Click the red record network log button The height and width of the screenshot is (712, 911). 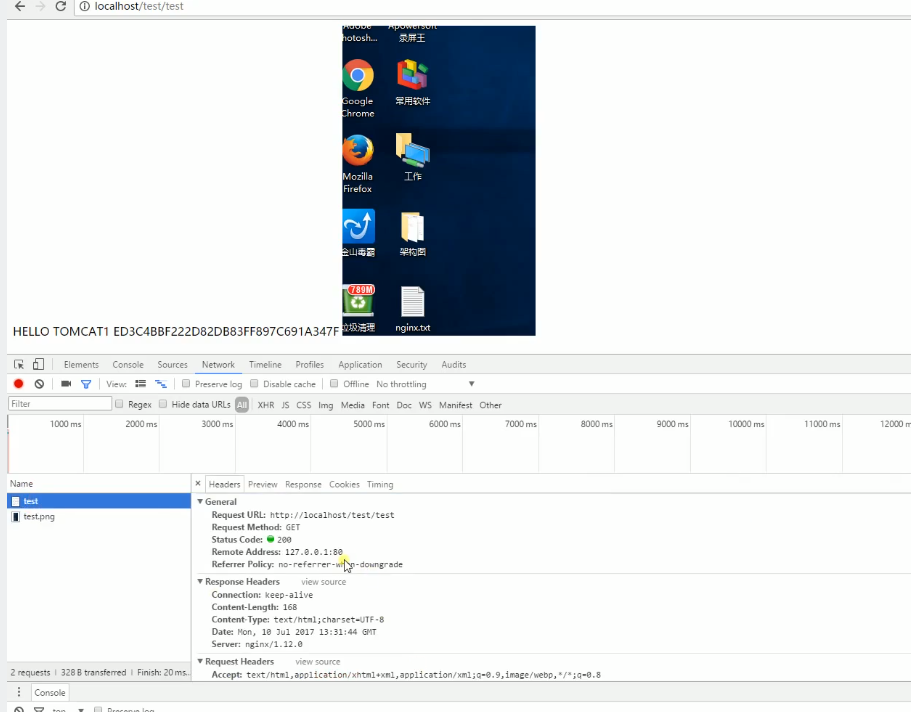tap(19, 384)
